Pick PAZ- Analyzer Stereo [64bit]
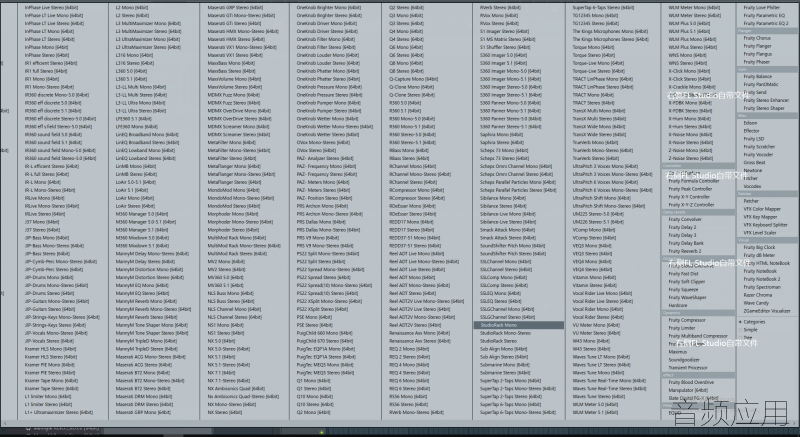Screen dimensions: 800x437 [x=325, y=158]
